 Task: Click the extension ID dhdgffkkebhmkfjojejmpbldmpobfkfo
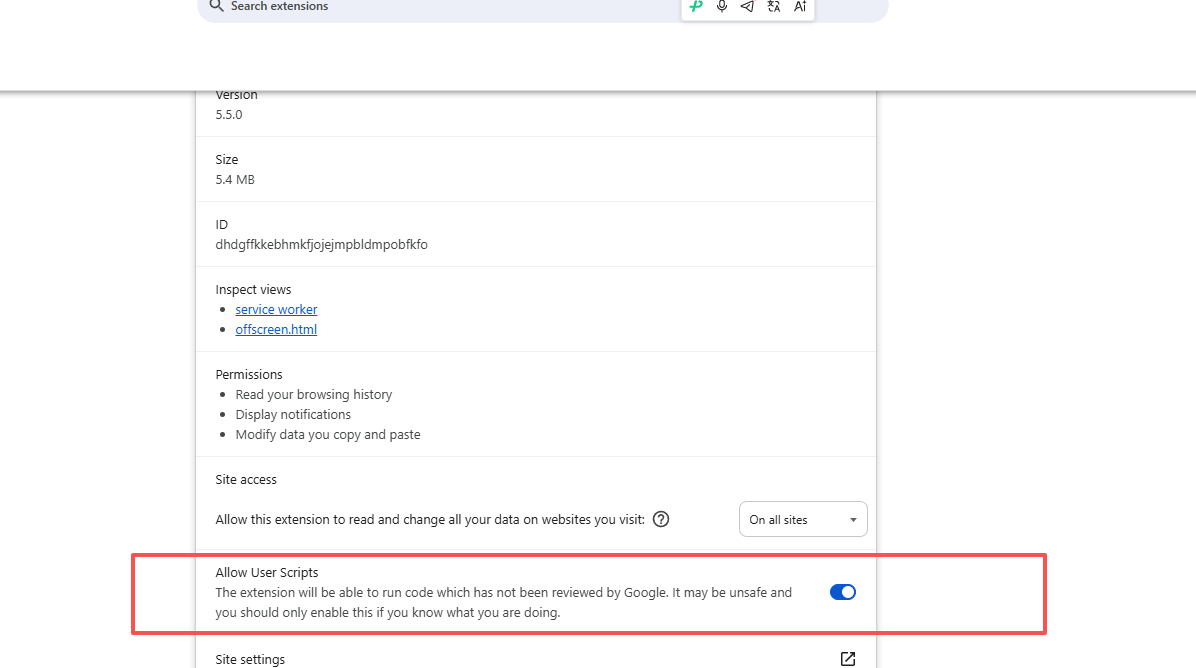(x=321, y=245)
